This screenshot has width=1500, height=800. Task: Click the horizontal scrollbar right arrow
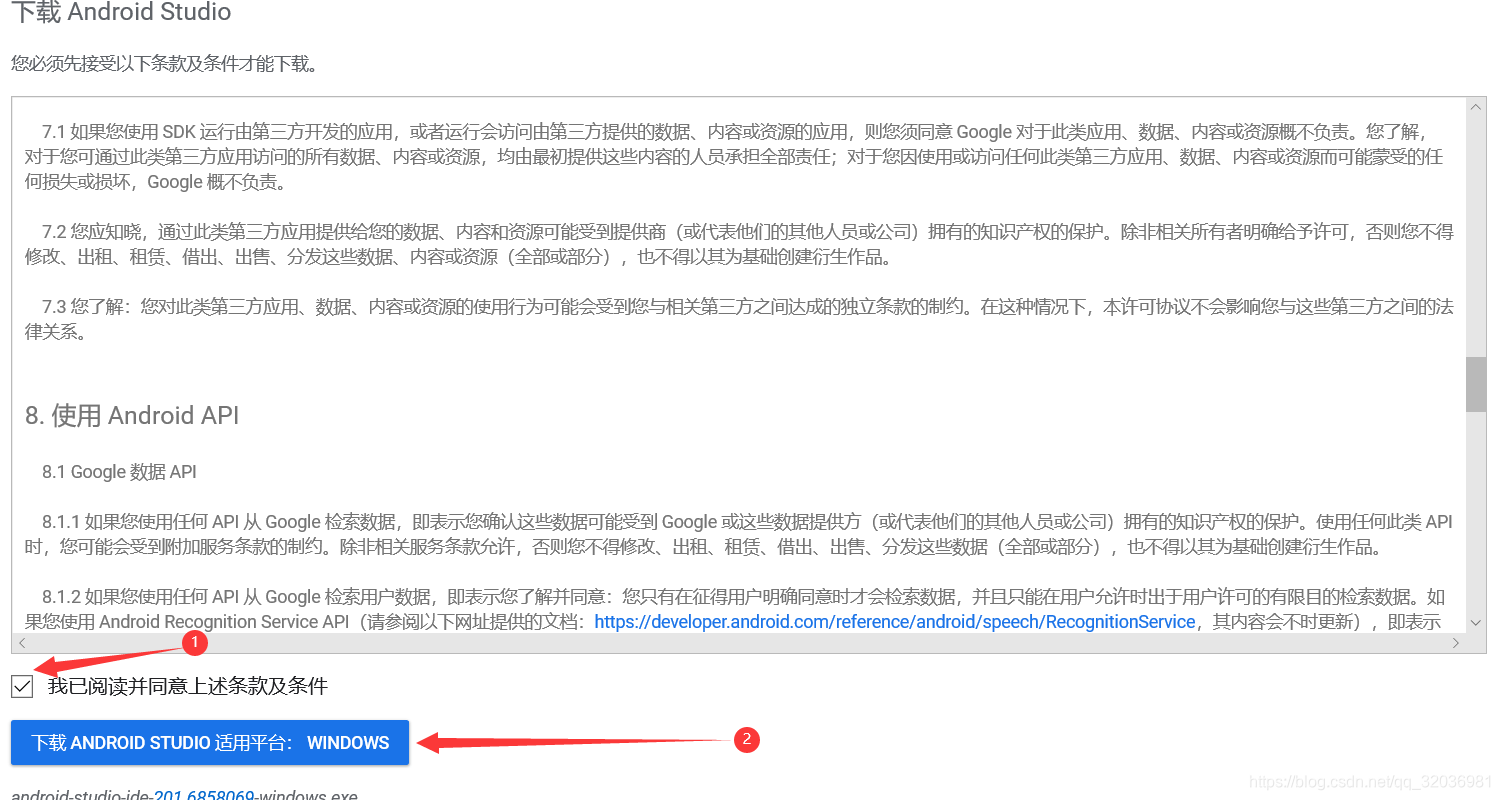click(x=1456, y=643)
